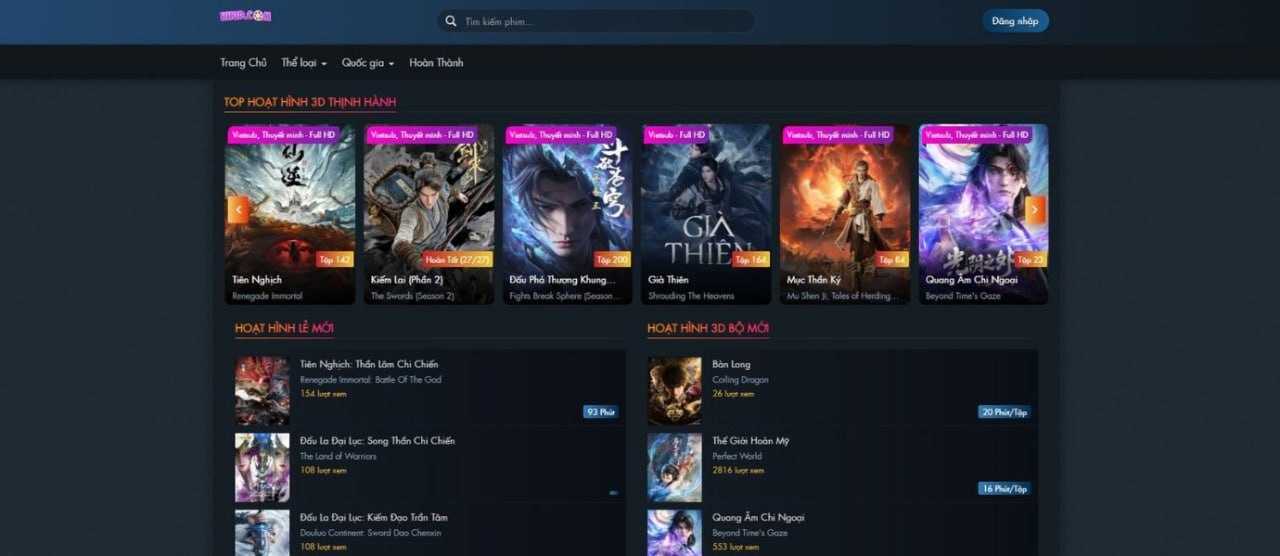1280x556 pixels.
Task: Click the Renegade Immortal: Battle Of The God thumbnail
Action: pyautogui.click(x=262, y=391)
